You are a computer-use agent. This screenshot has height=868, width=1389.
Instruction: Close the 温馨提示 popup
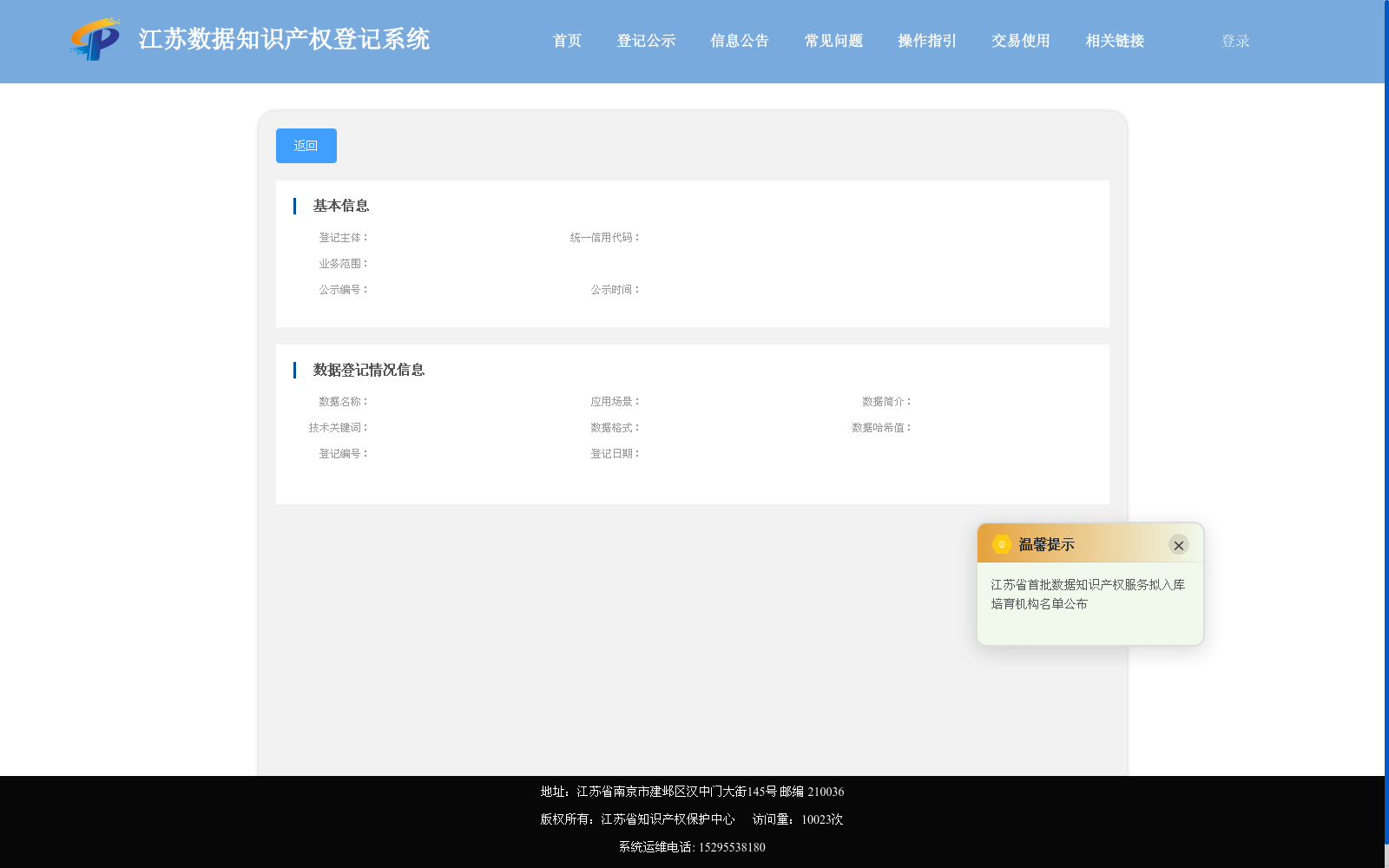(x=1178, y=545)
